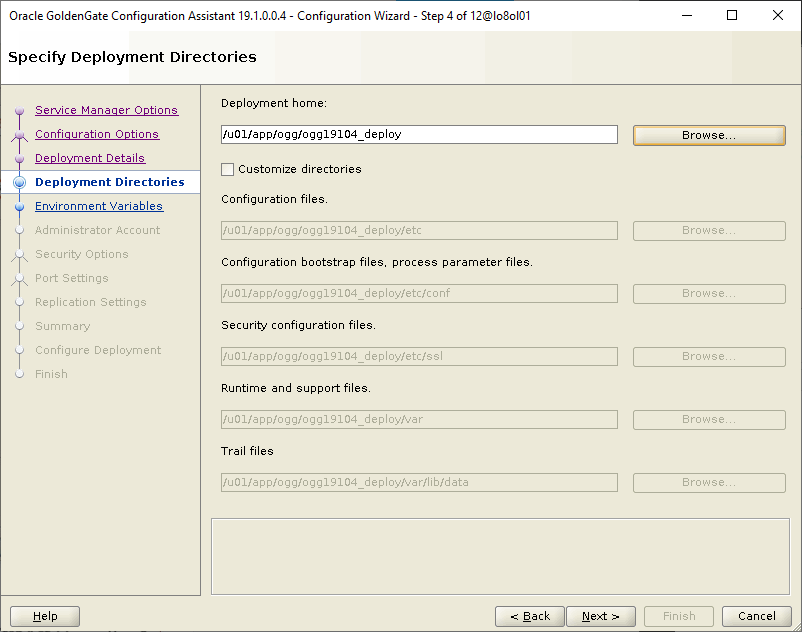The height and width of the screenshot is (632, 802).
Task: Click the Service Manager Options step bullet icon
Action: pyautogui.click(x=19, y=111)
